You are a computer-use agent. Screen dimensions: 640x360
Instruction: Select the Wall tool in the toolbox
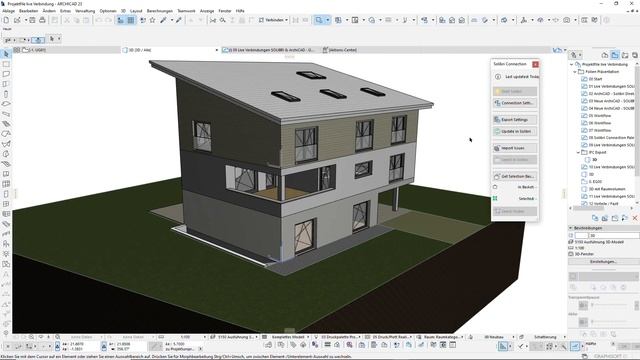click(x=6, y=74)
